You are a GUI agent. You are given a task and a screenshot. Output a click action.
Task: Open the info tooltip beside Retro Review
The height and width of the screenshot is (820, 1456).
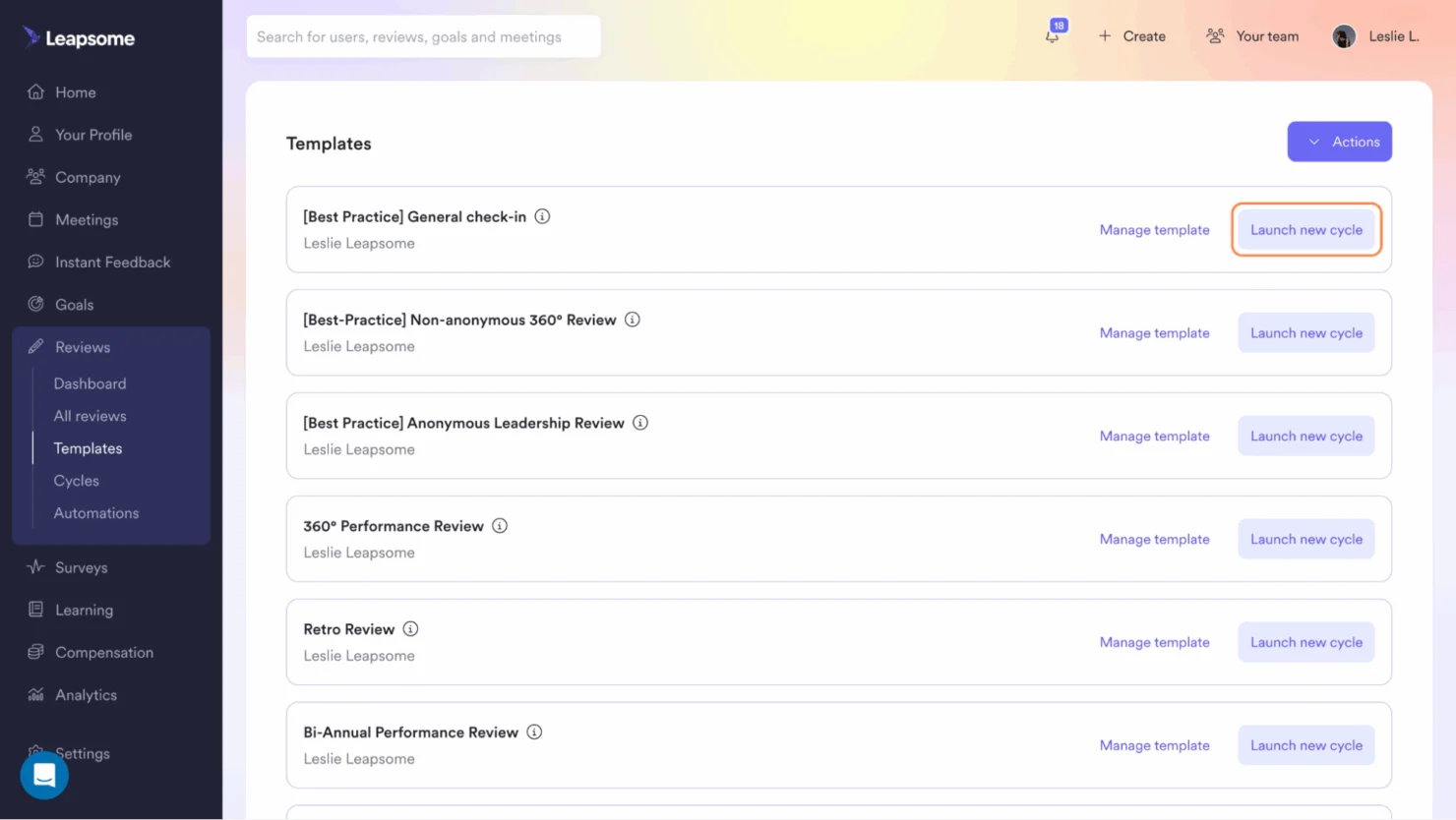(410, 628)
